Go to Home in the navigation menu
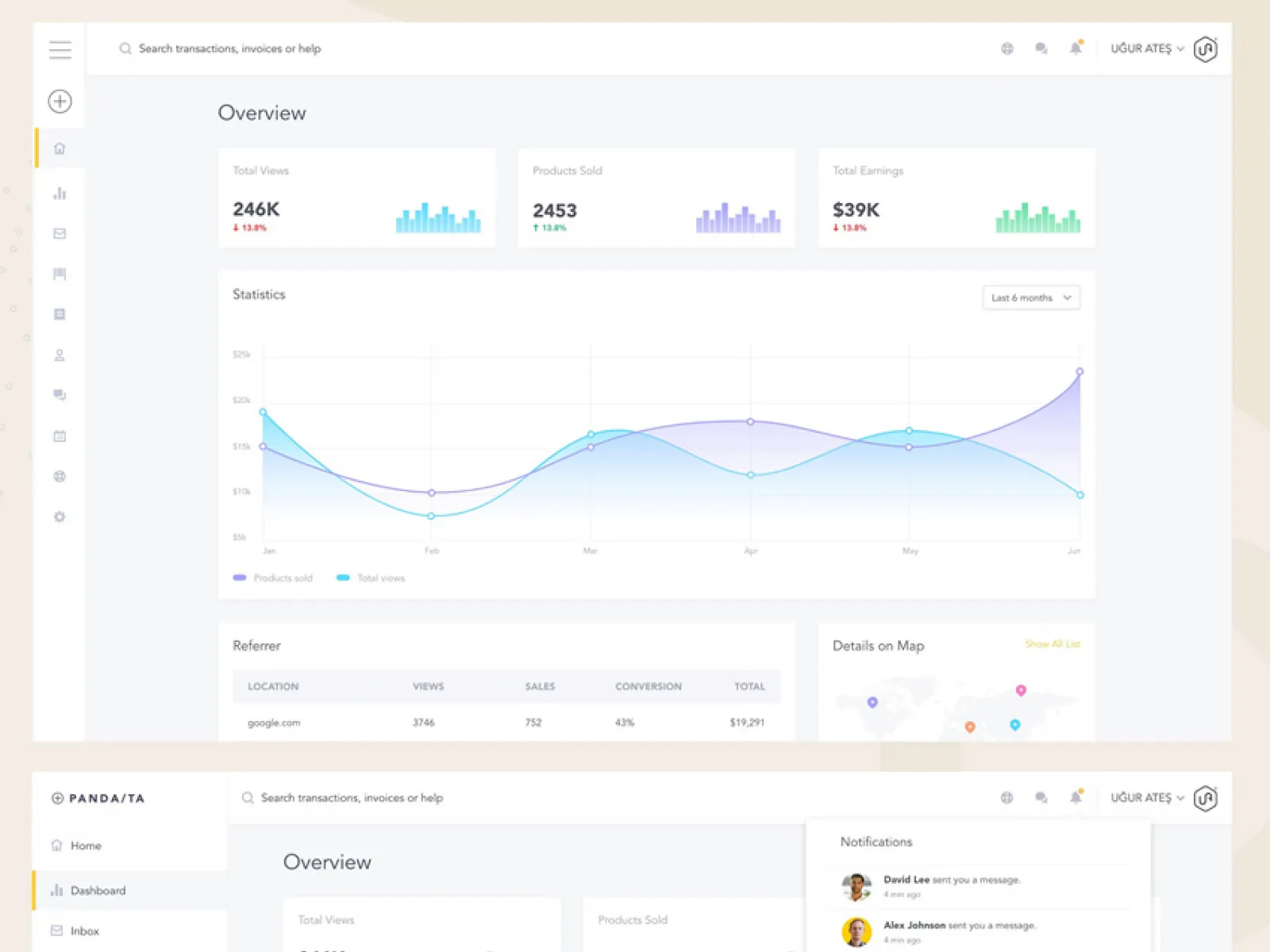The height and width of the screenshot is (952, 1270). pos(86,846)
